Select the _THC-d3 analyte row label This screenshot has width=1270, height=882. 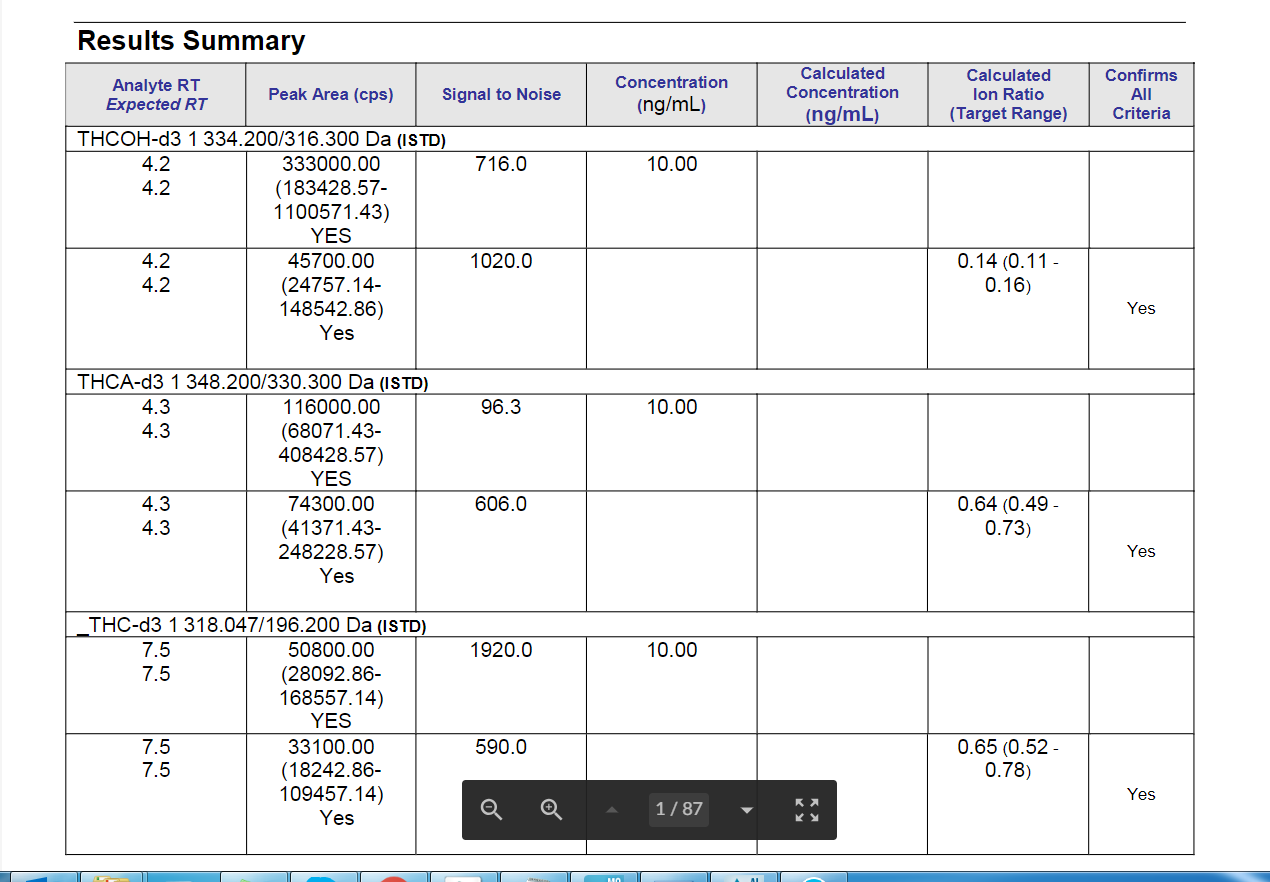click(x=251, y=625)
